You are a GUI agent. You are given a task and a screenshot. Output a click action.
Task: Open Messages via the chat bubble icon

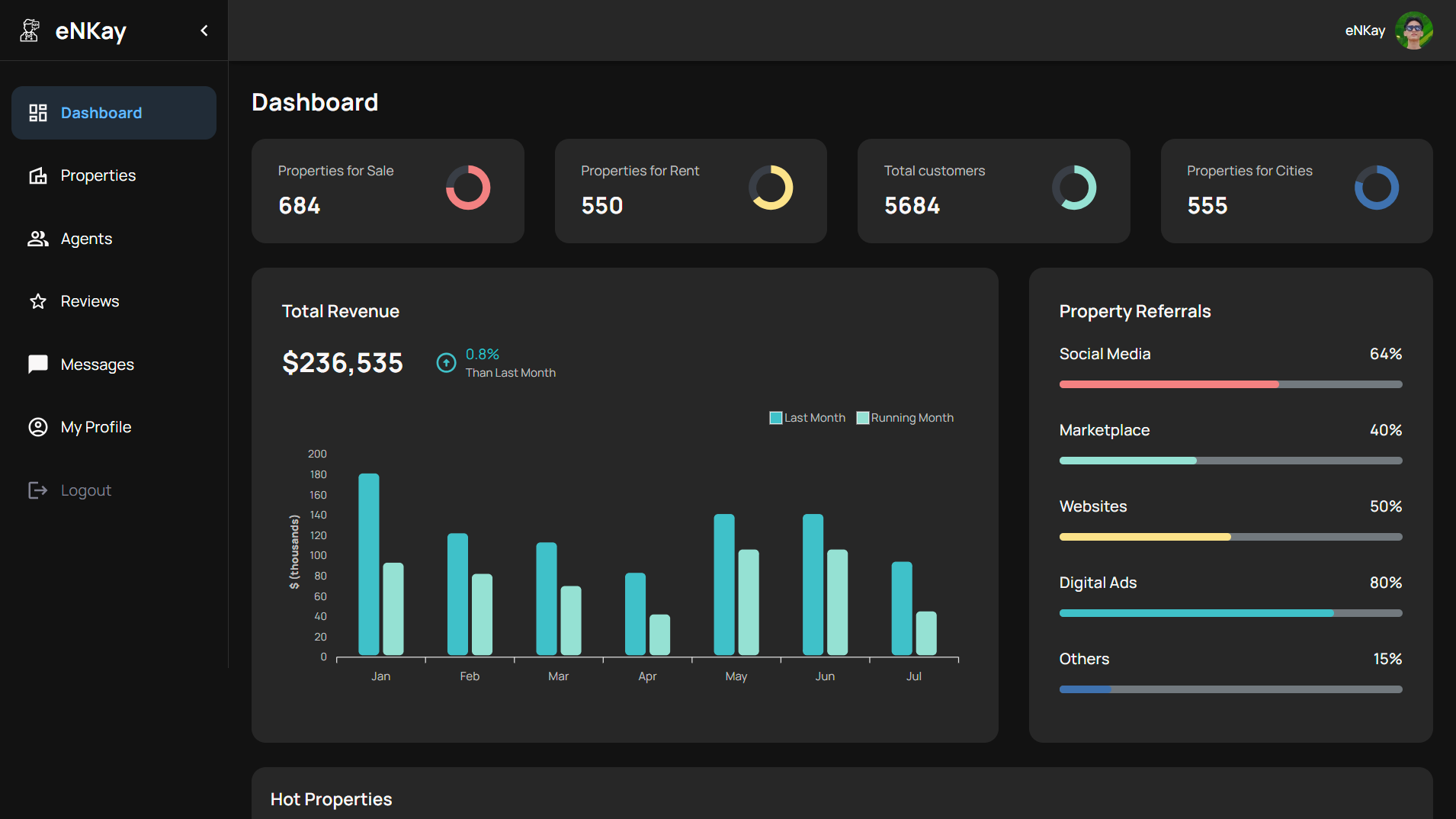38,365
